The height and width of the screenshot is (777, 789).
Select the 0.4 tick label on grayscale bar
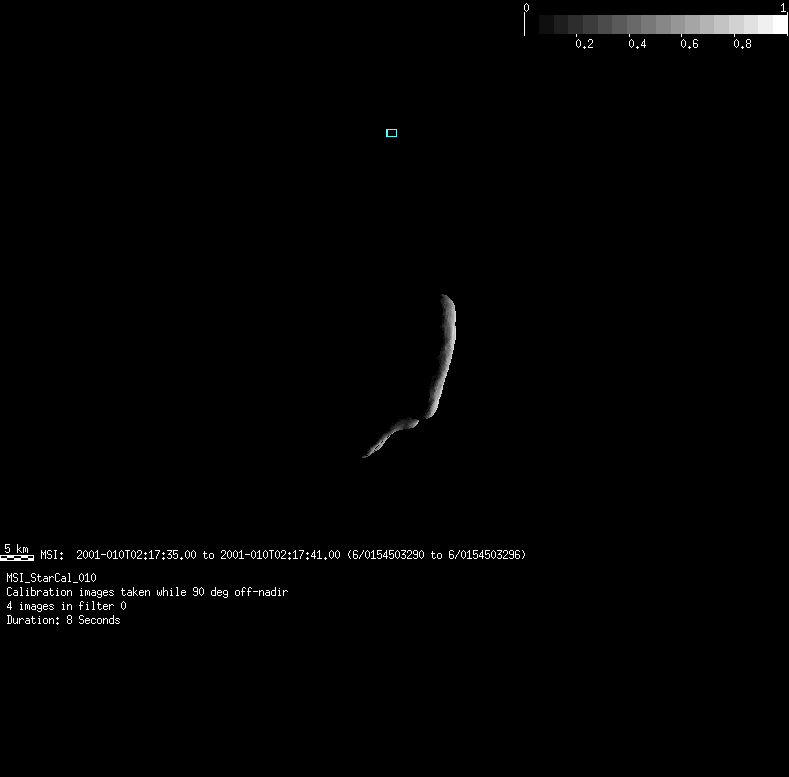tap(637, 44)
